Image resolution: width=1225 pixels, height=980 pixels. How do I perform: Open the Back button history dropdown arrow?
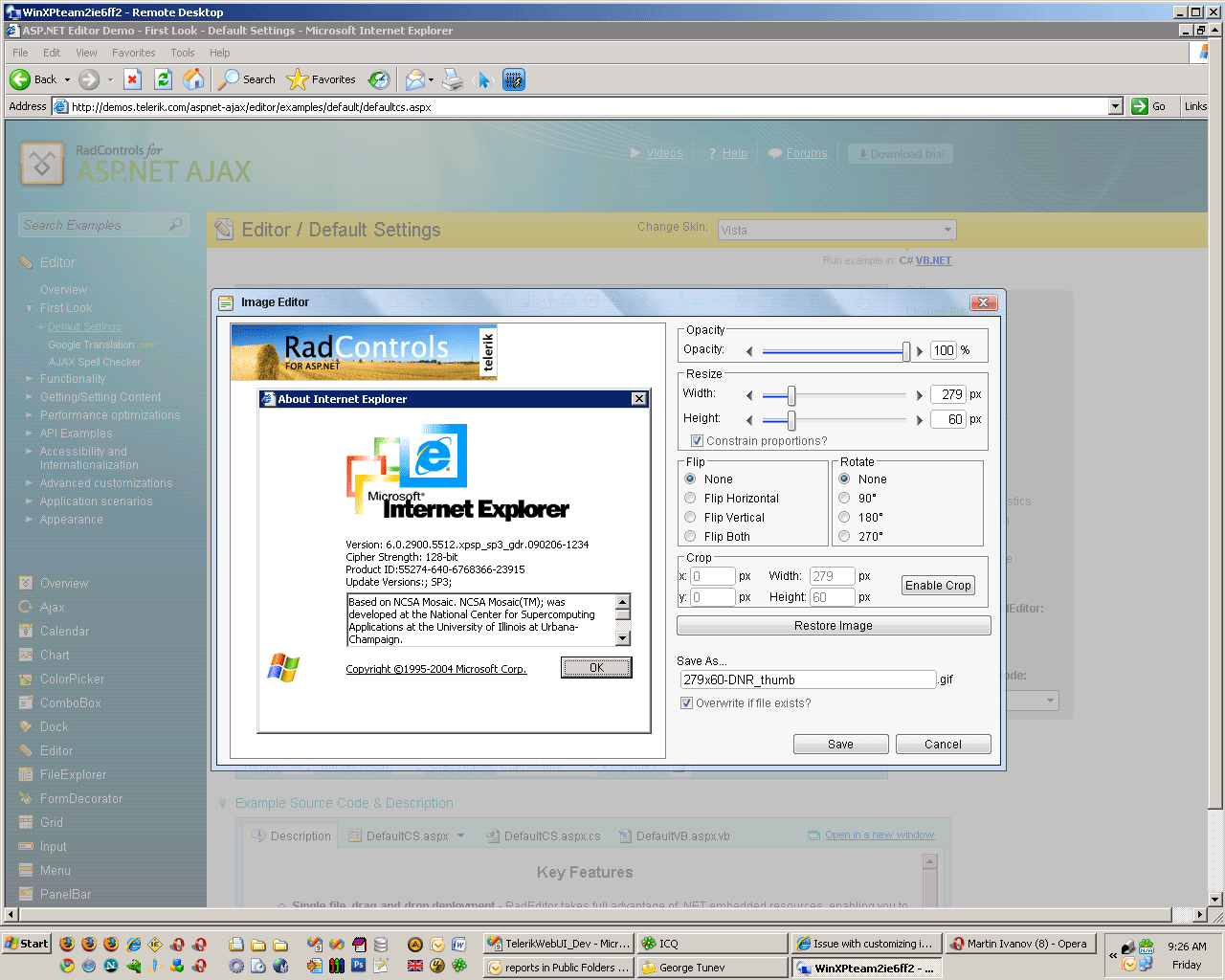pyautogui.click(x=67, y=79)
